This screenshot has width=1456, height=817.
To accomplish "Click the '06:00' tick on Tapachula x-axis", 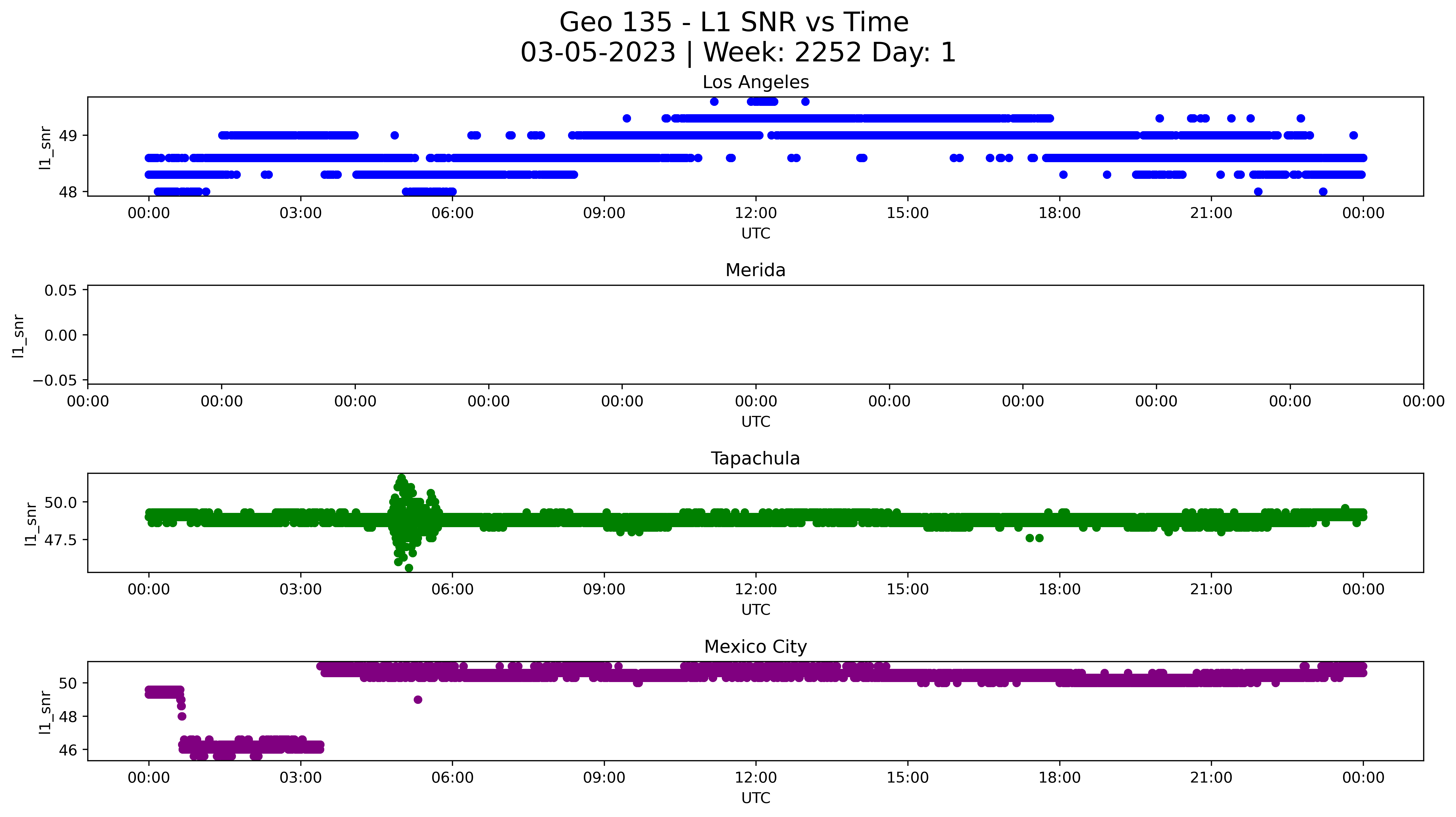I will (x=452, y=589).
